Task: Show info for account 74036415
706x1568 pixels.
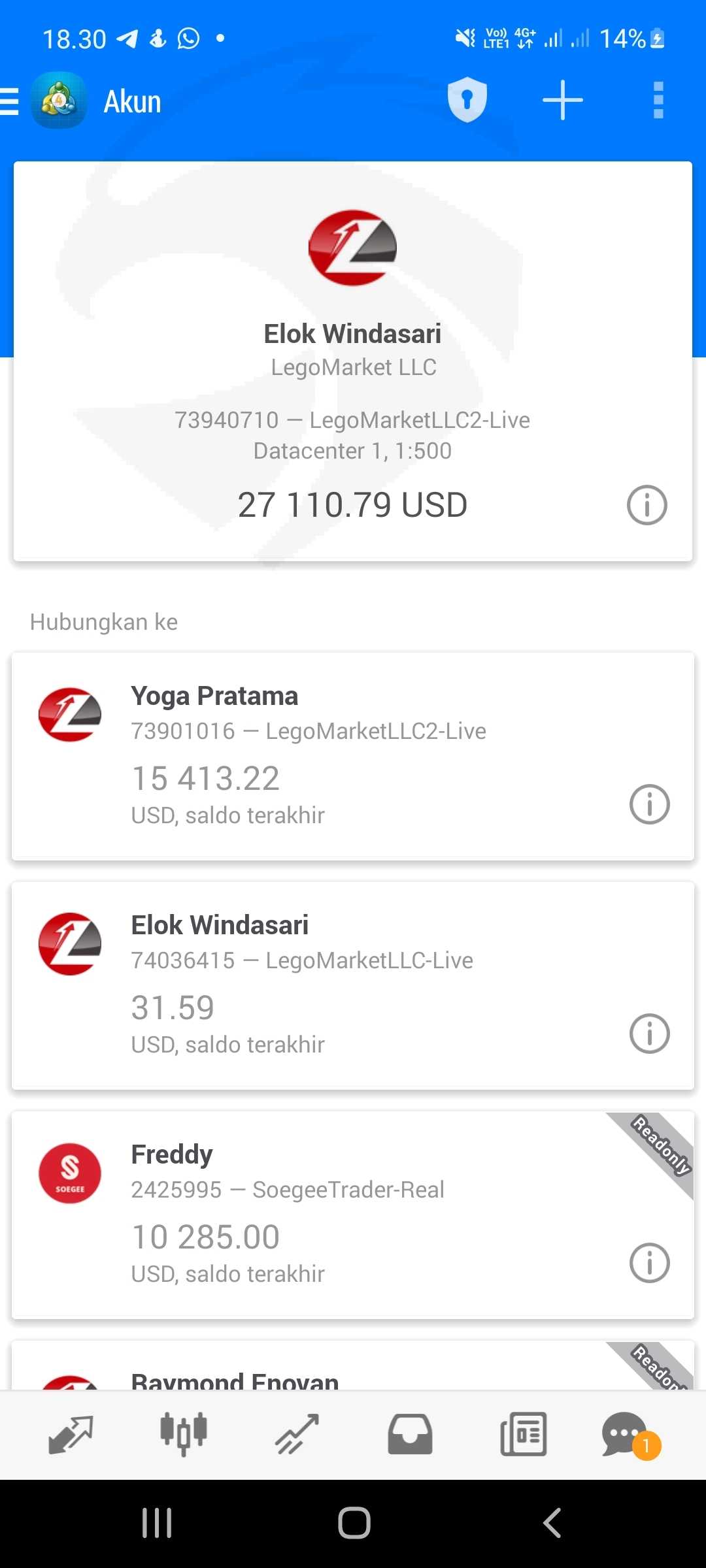Action: [649, 1033]
